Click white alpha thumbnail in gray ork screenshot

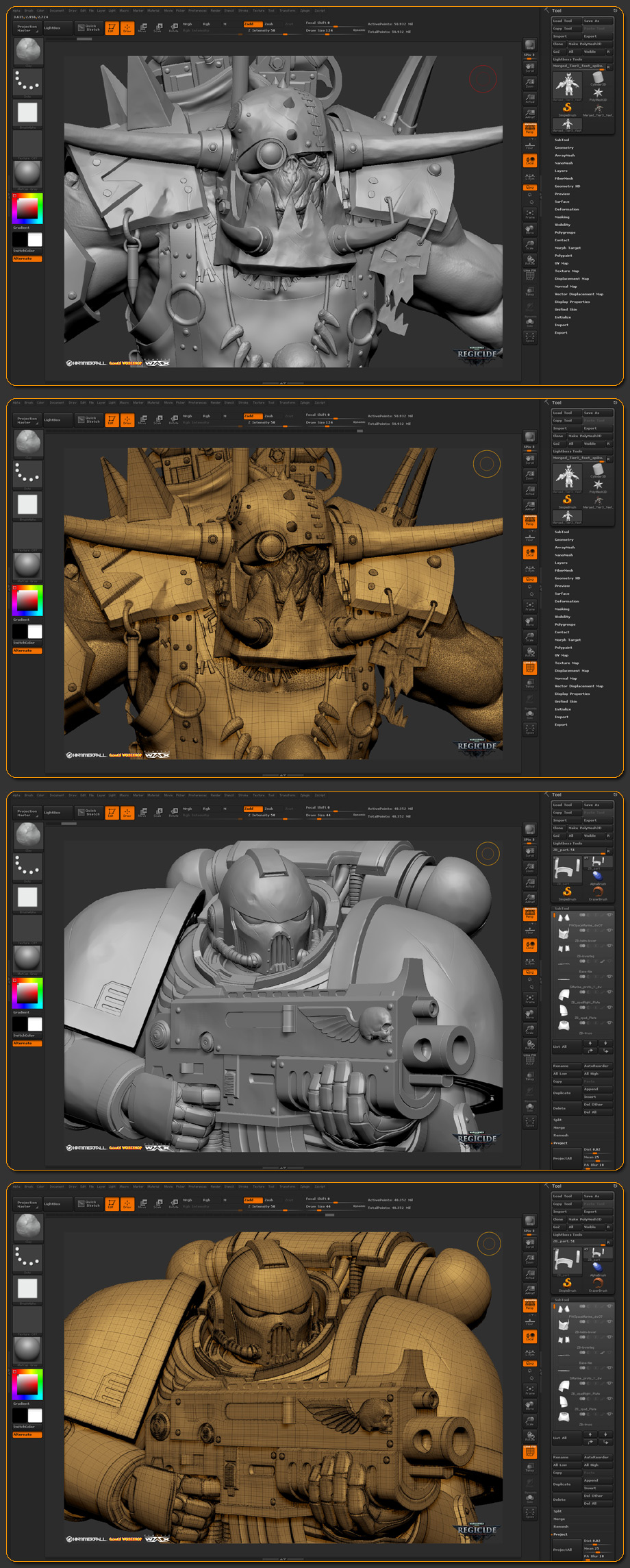(27, 112)
